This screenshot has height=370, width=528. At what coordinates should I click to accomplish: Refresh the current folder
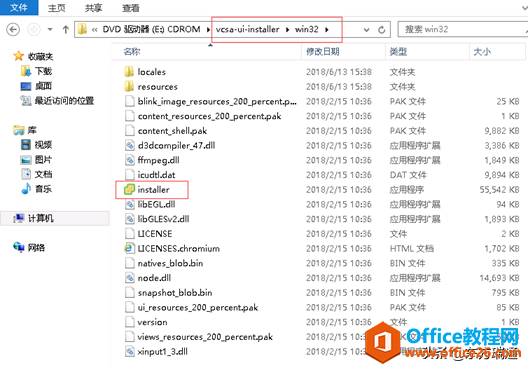(382, 30)
